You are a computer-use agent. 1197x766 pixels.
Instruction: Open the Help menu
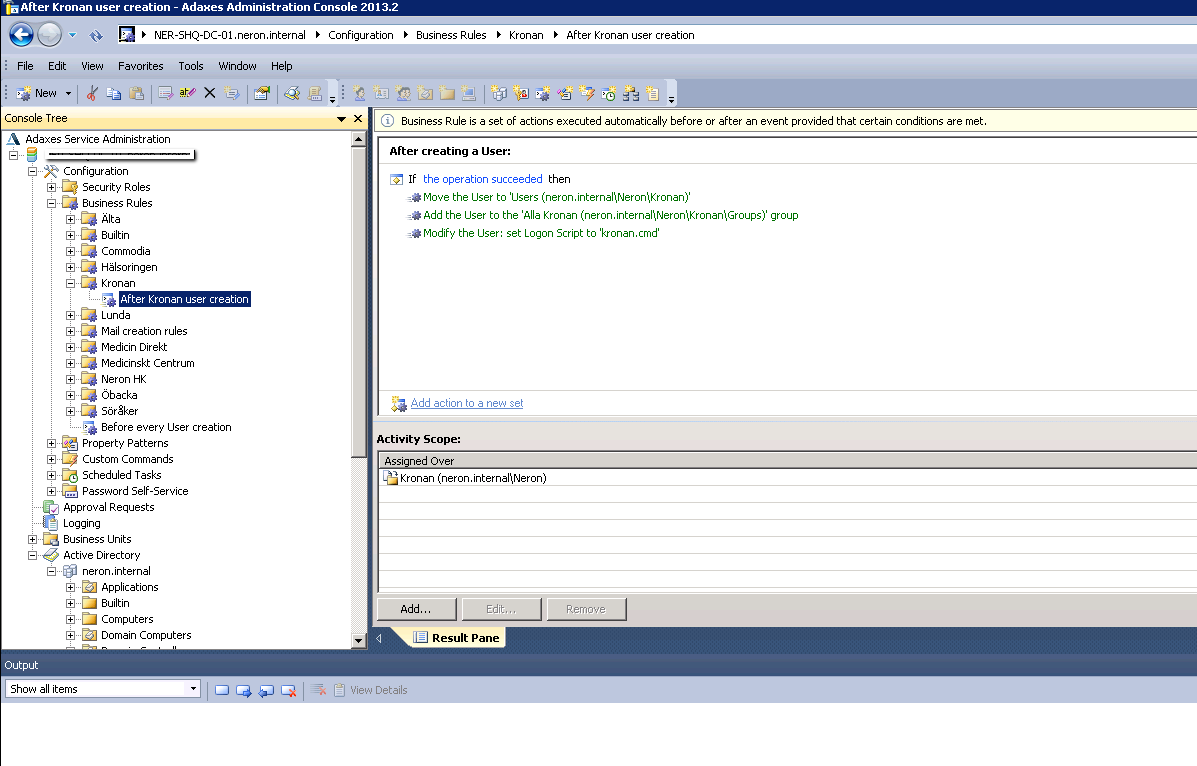point(282,66)
